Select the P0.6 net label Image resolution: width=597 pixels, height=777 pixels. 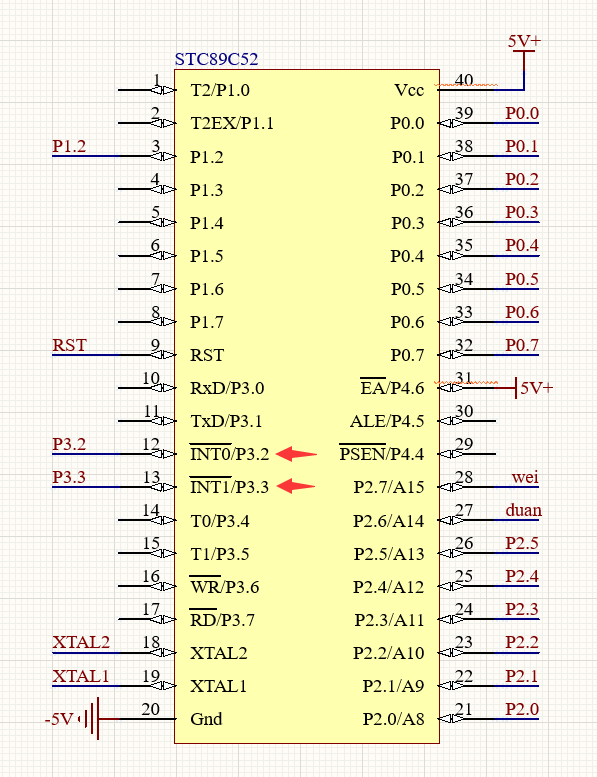pos(522,312)
